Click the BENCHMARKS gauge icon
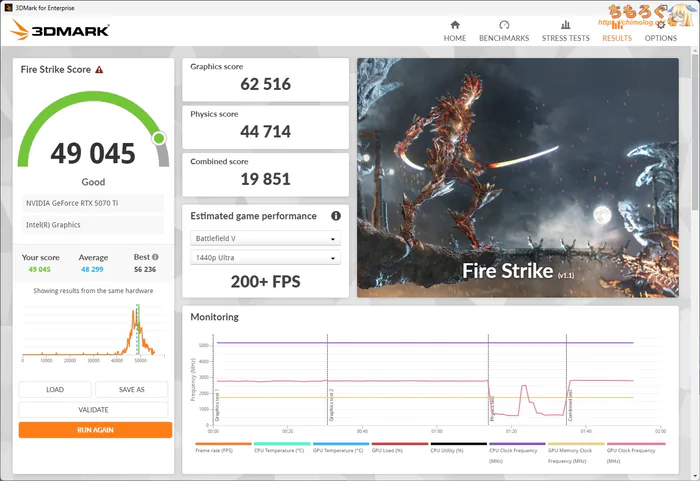 [x=504, y=25]
